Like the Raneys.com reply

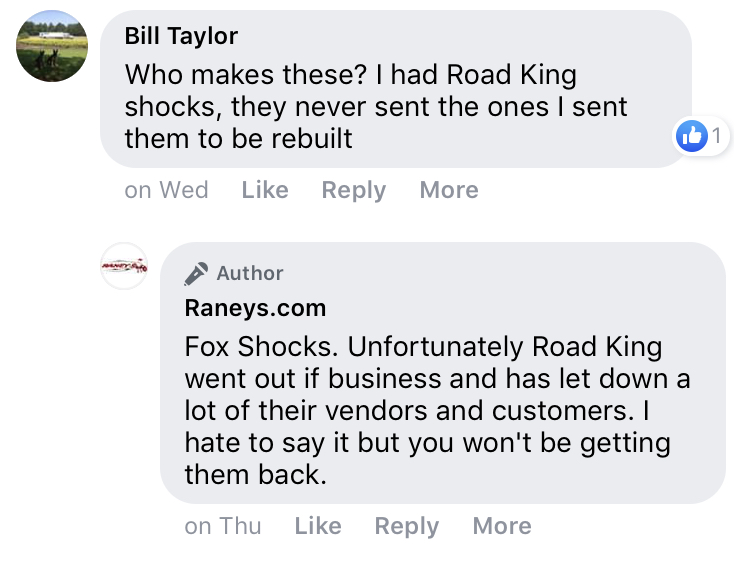(x=318, y=526)
